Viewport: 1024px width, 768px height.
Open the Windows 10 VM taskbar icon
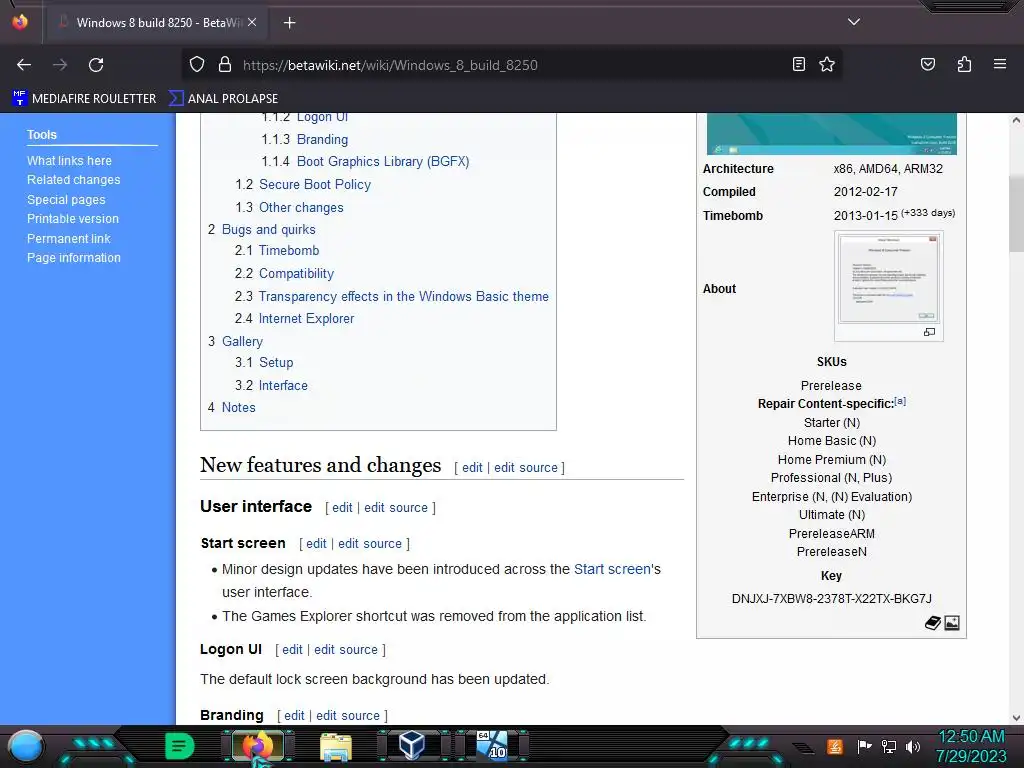(492, 745)
